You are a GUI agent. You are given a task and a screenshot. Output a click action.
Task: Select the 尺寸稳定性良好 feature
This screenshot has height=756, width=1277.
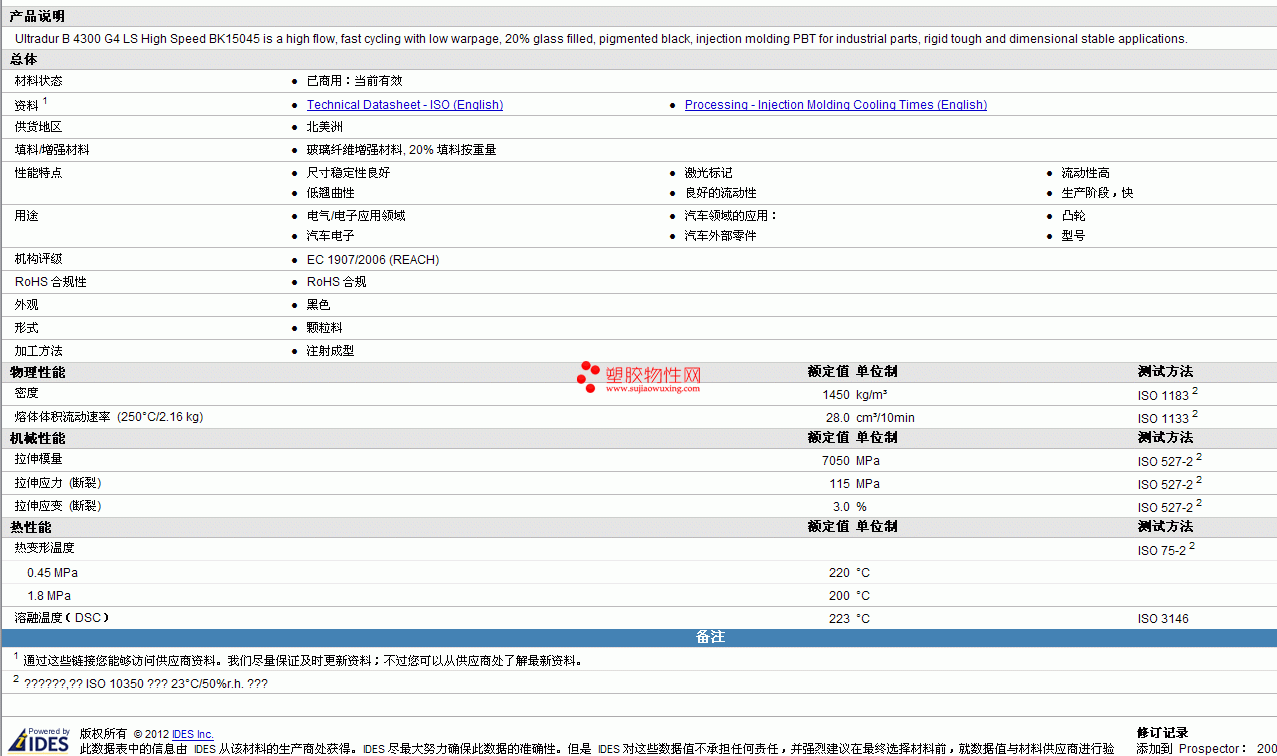(x=348, y=173)
